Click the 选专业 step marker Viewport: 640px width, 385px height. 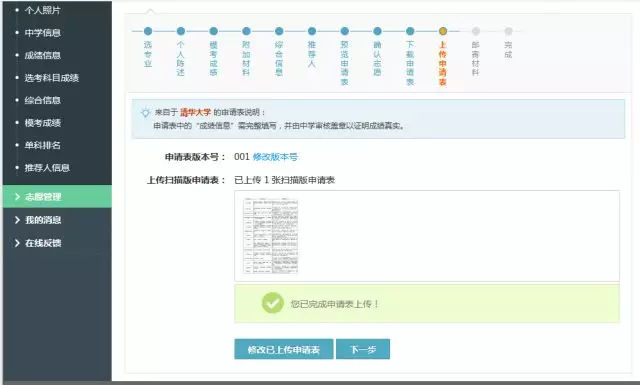(148, 31)
